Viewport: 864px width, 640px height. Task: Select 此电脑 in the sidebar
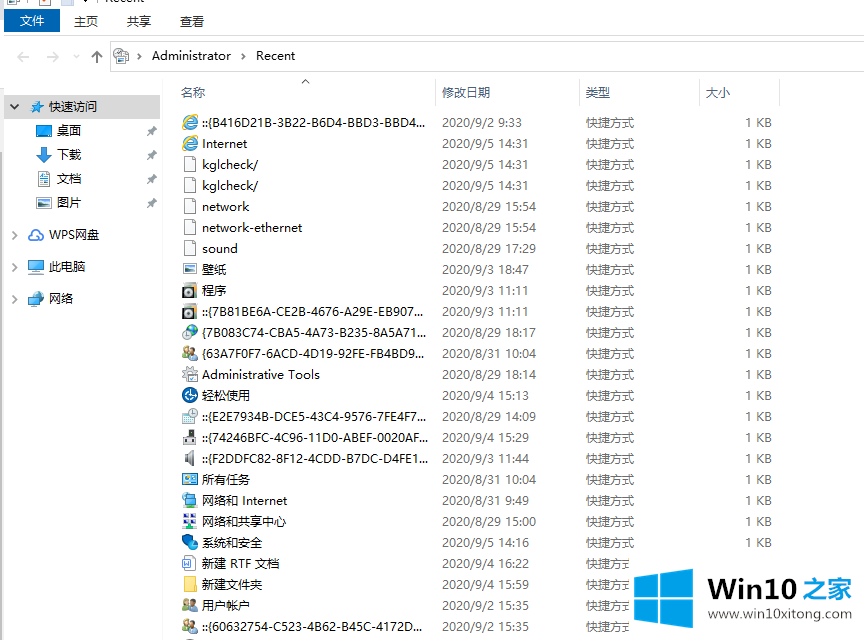tap(67, 267)
